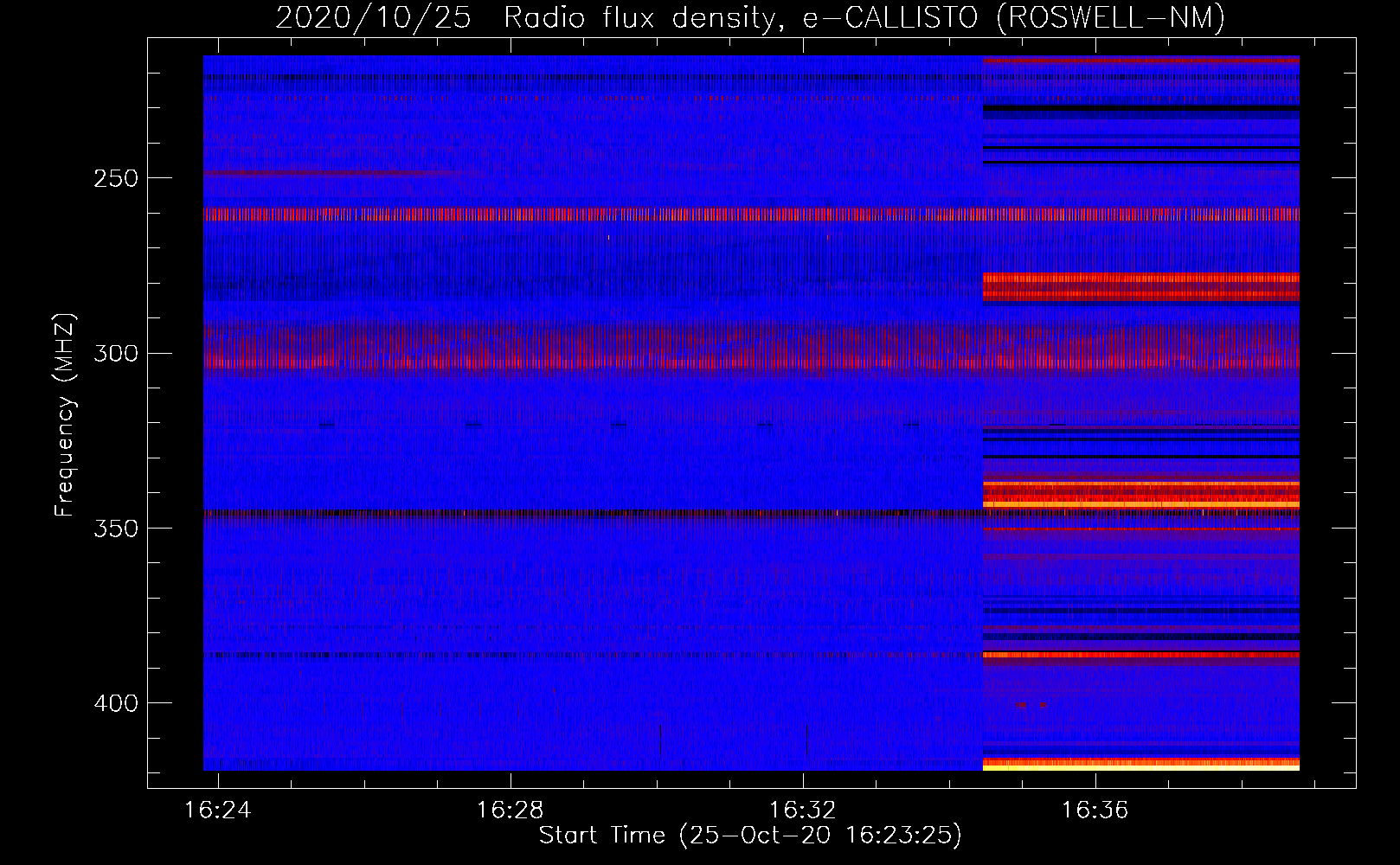Click the plot title '2020/10/25 Radio flux density'
The image size is (1400, 865).
[525, 17]
